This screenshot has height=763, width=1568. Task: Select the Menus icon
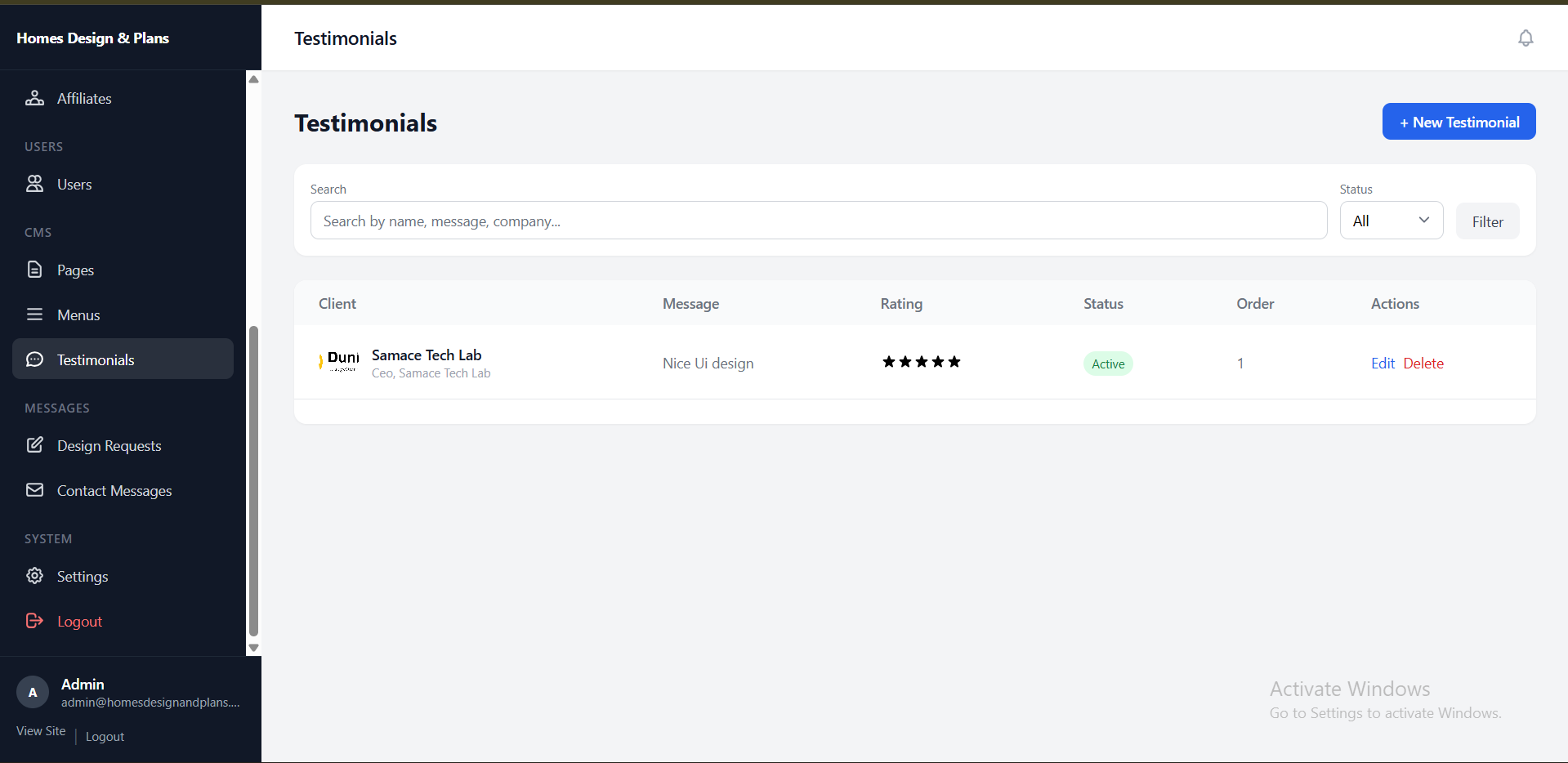34,315
